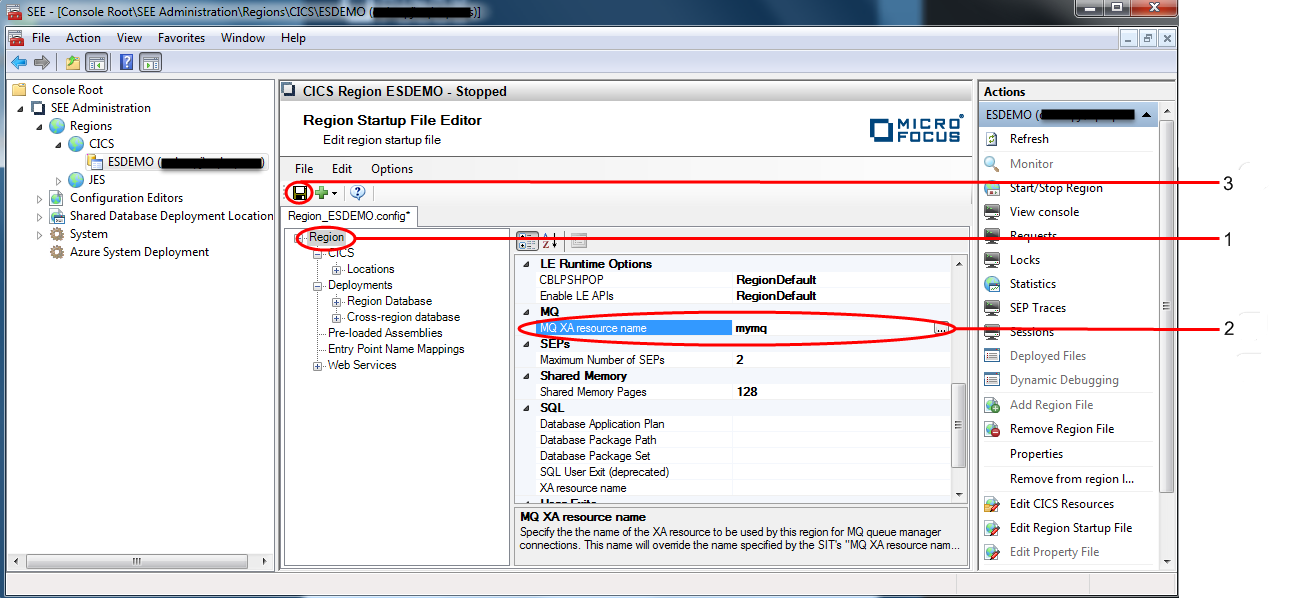Open the editor's Options menu
The height and width of the screenshot is (598, 1289).
tap(391, 169)
